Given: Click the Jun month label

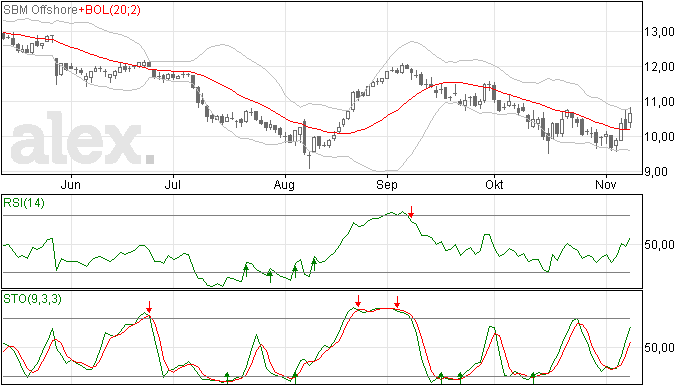Looking at the screenshot, I should pyautogui.click(x=70, y=184).
